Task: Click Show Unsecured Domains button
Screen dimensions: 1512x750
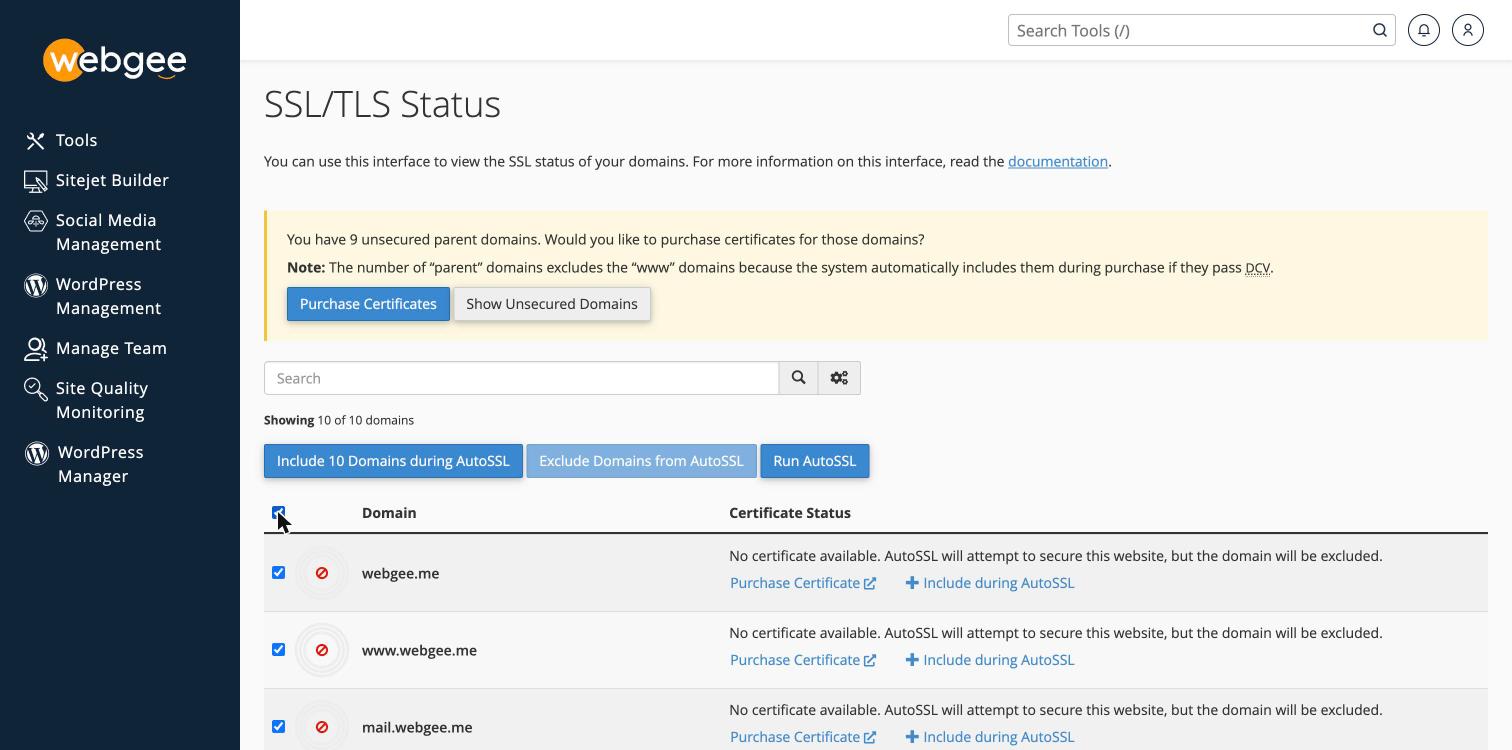Action: click(x=552, y=304)
